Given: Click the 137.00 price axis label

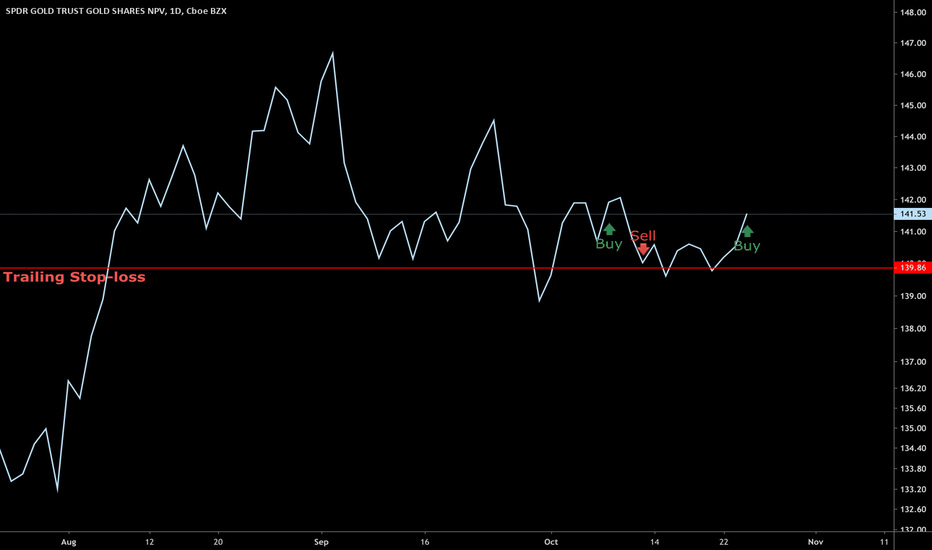Looking at the screenshot, I should (x=913, y=362).
